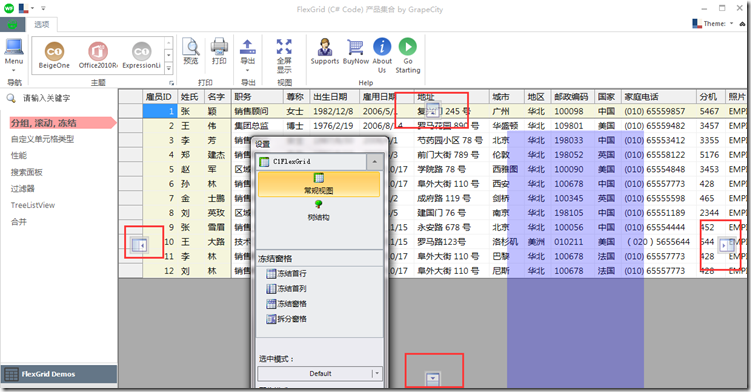Click 冻结首列 freeze first column

point(286,288)
